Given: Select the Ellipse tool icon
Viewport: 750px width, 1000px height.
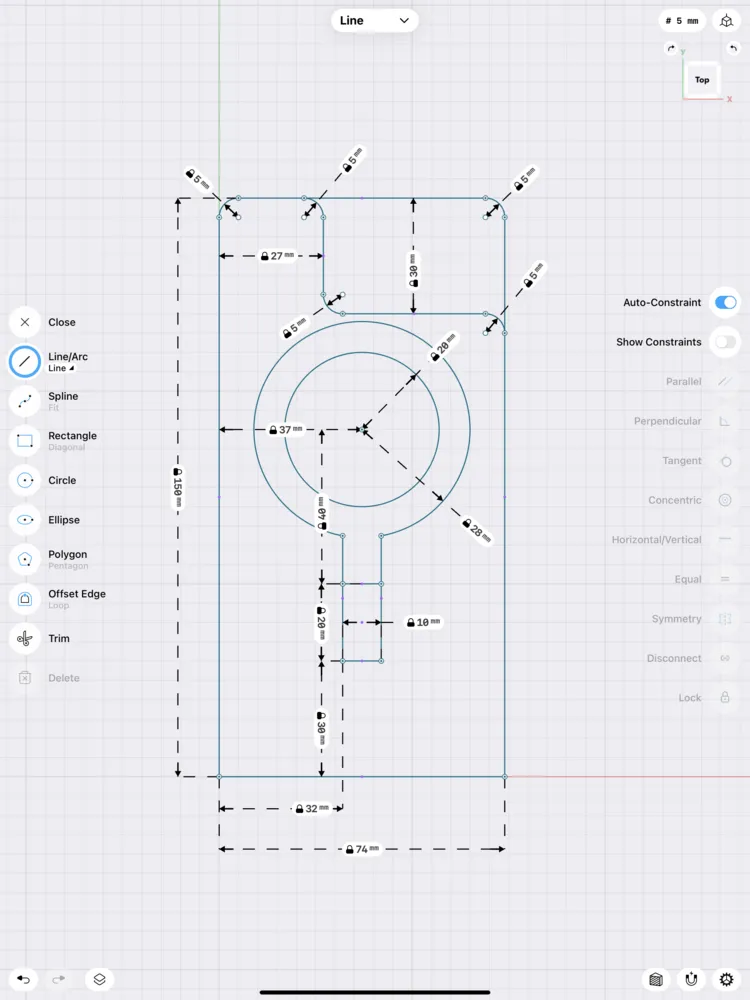Looking at the screenshot, I should pos(25,520).
